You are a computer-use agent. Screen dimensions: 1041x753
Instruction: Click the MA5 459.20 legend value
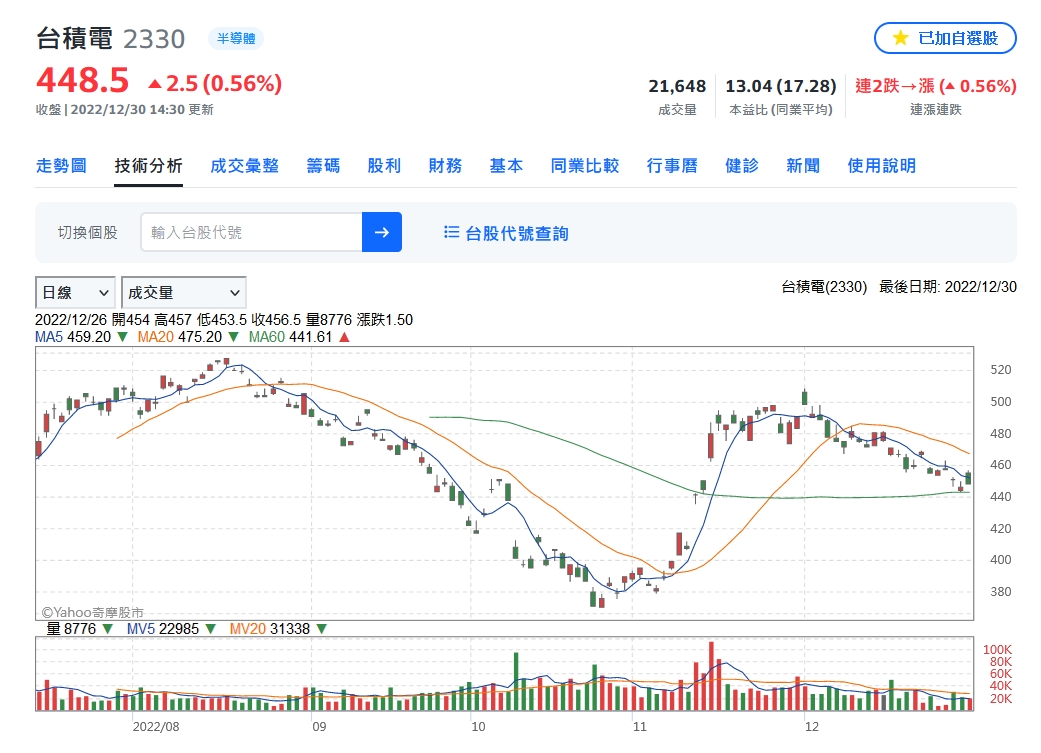tap(73, 337)
